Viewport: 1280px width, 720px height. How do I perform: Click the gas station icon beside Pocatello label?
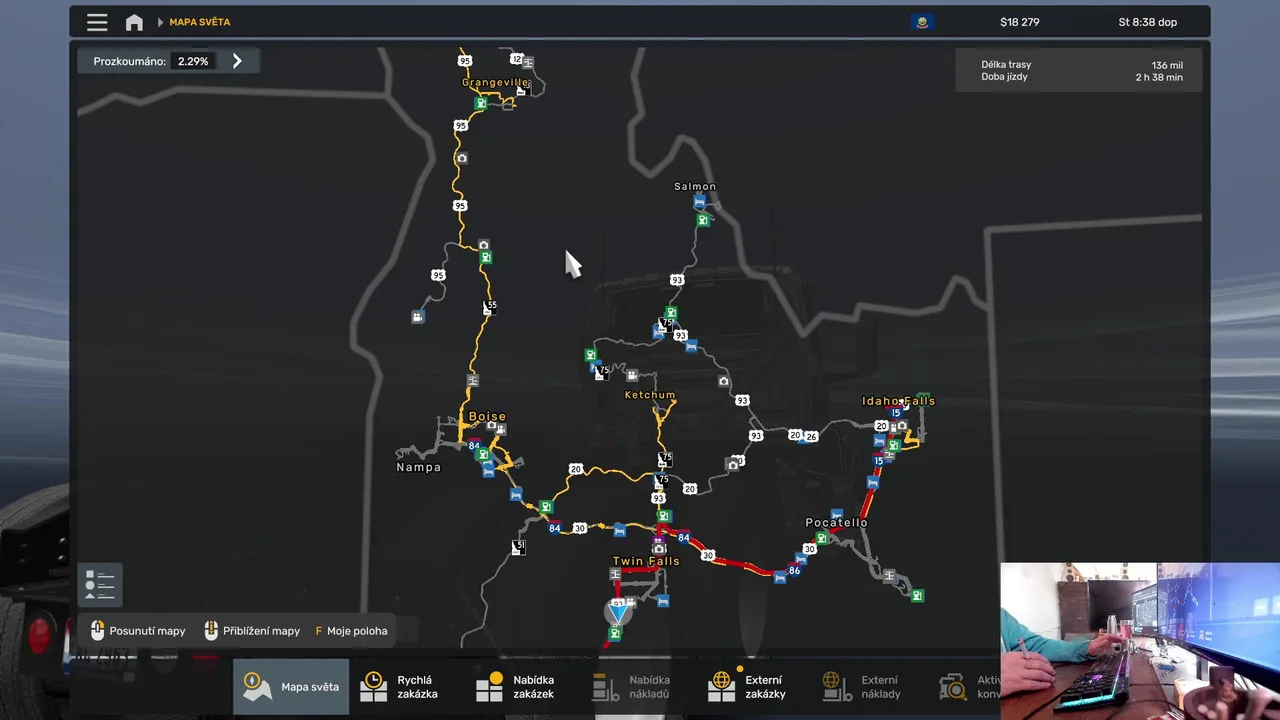pyautogui.click(x=821, y=538)
